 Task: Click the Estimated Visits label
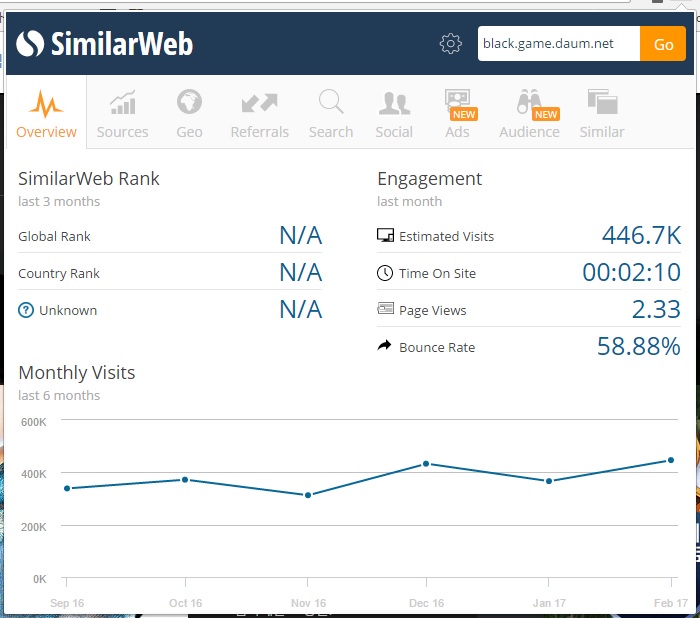pyautogui.click(x=446, y=236)
